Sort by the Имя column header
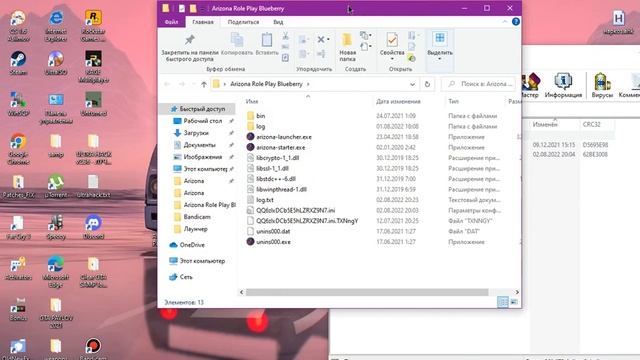This screenshot has width=640, height=360. tap(252, 101)
